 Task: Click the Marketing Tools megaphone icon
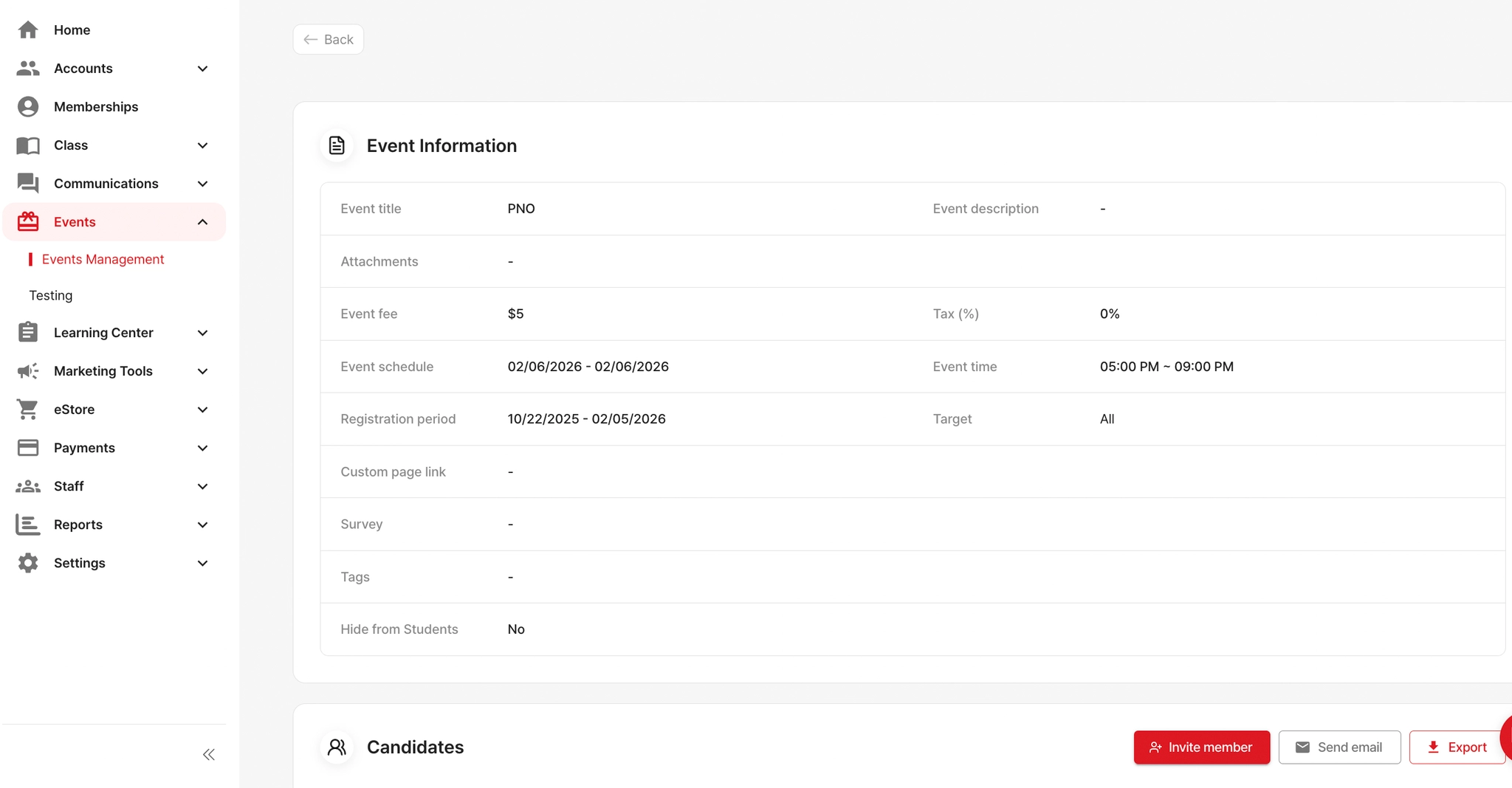pyautogui.click(x=28, y=371)
